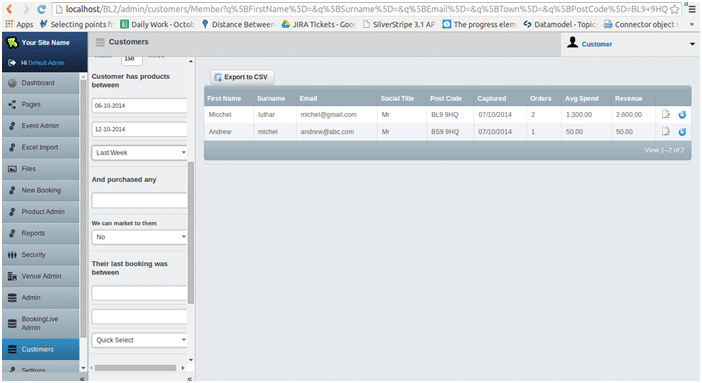The height and width of the screenshot is (383, 702).
Task: Click filter panel horizontal scrollbar
Action: (x=135, y=368)
